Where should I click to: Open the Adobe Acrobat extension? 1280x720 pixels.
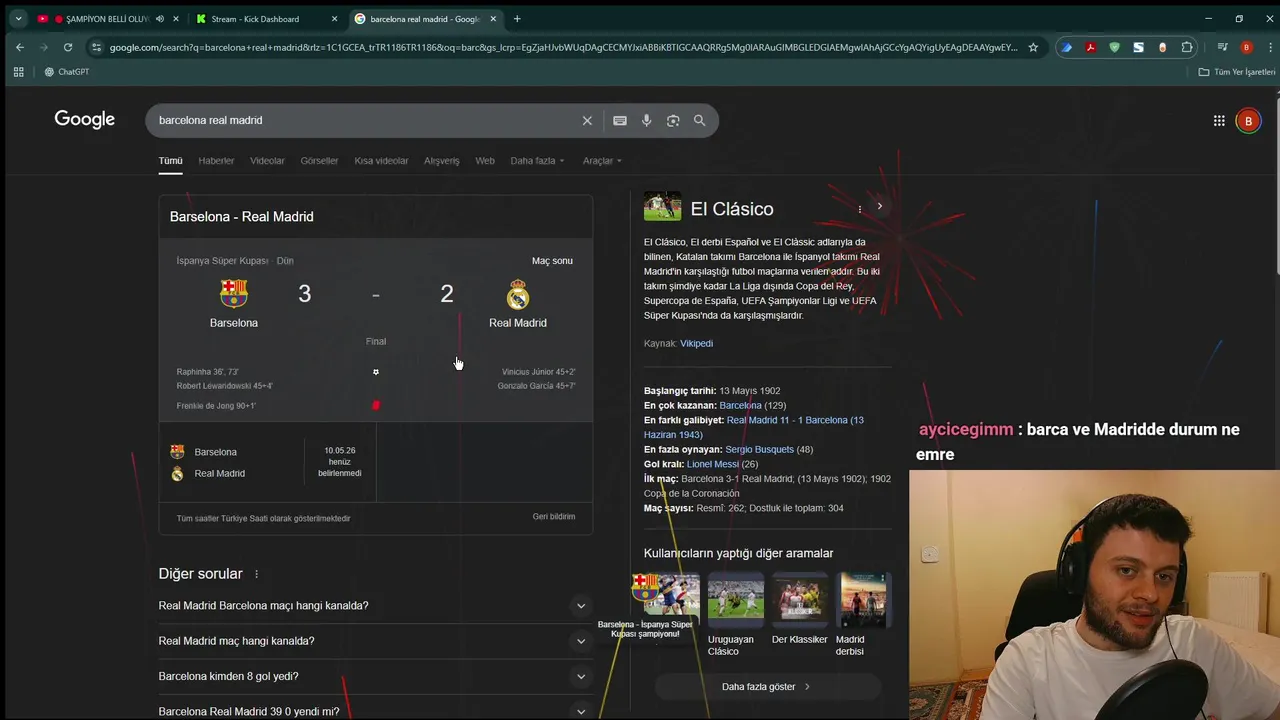pos(1091,47)
